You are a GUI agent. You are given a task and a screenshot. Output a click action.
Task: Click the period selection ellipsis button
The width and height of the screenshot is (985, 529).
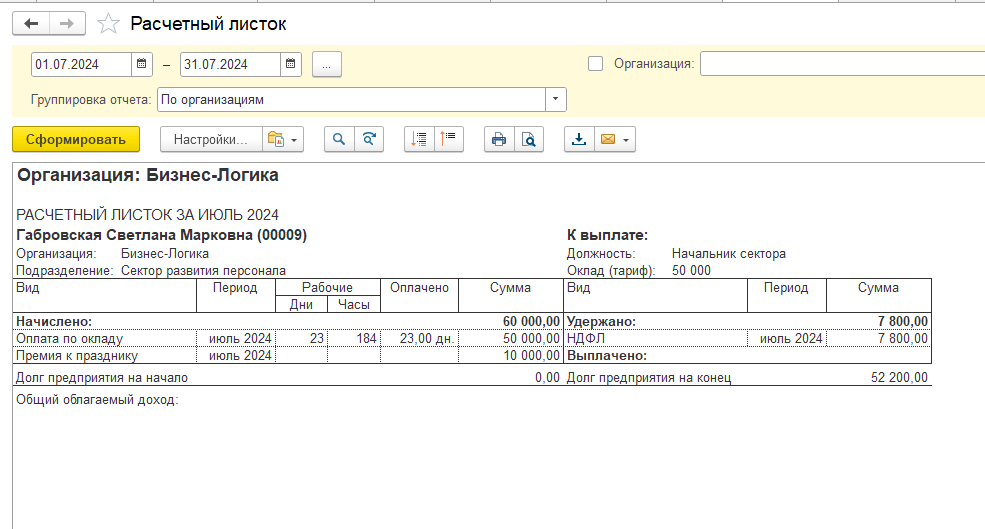point(327,64)
